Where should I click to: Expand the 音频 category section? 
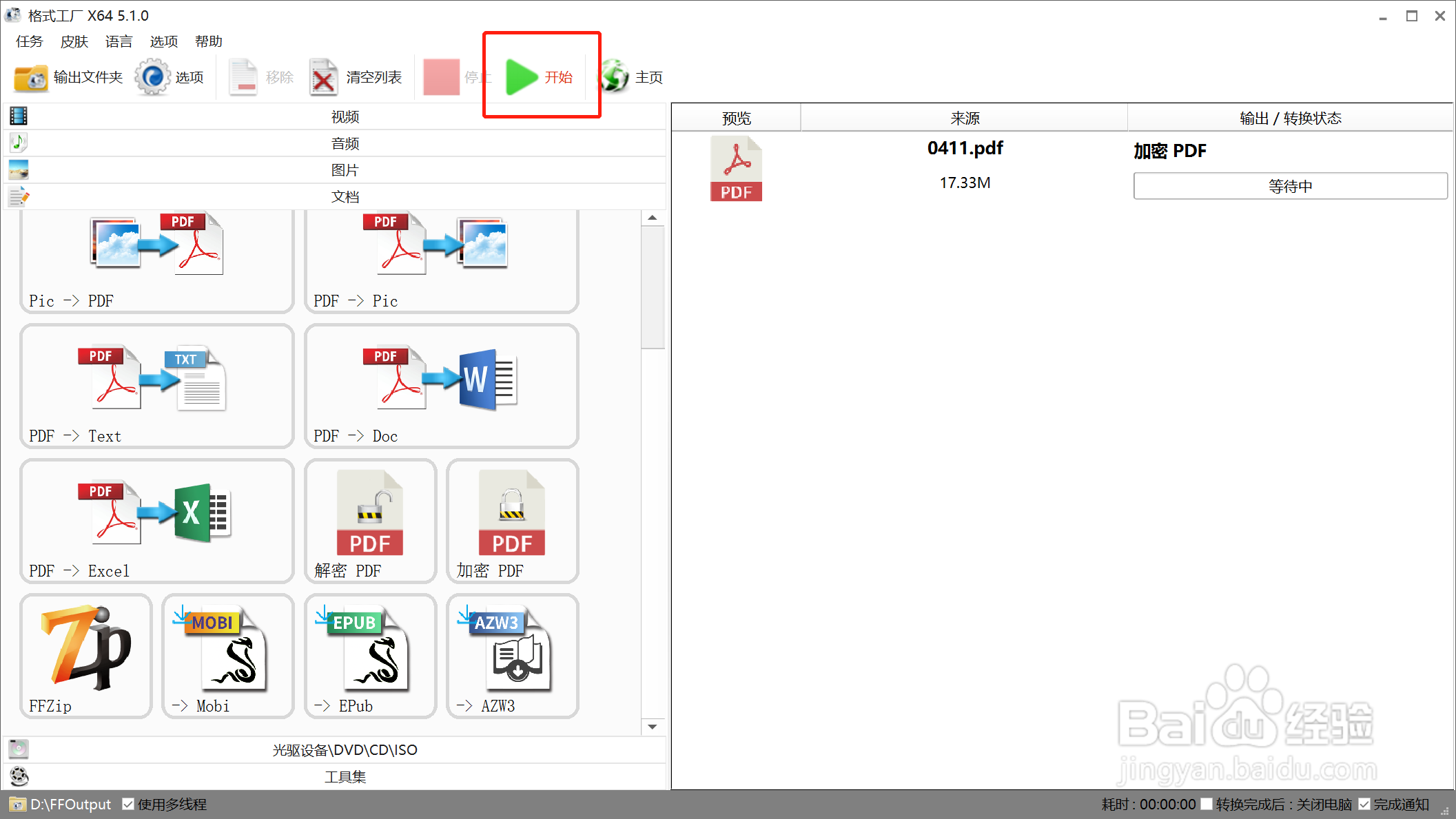coord(345,143)
